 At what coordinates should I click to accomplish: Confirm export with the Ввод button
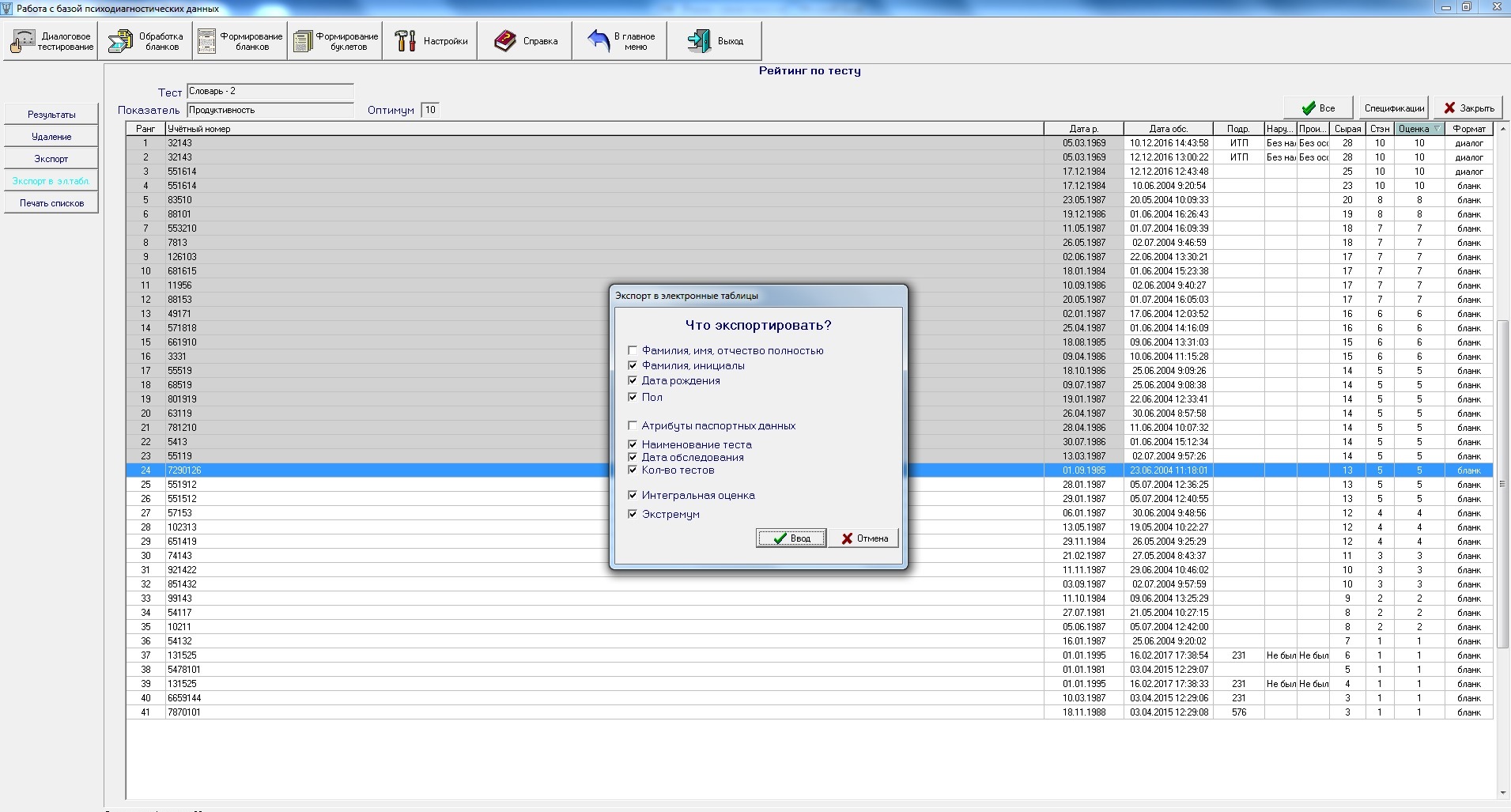(x=791, y=538)
